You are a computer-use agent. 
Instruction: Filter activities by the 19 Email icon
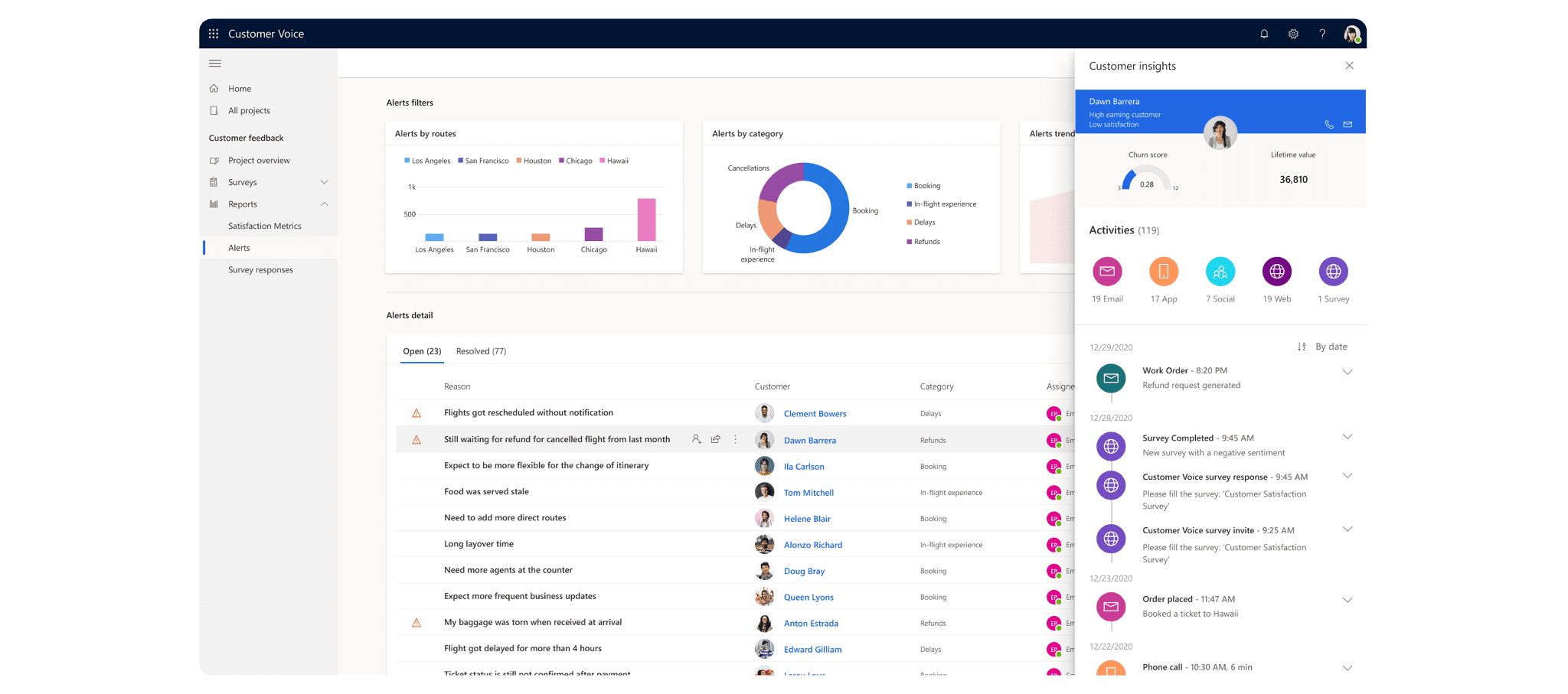tap(1107, 271)
